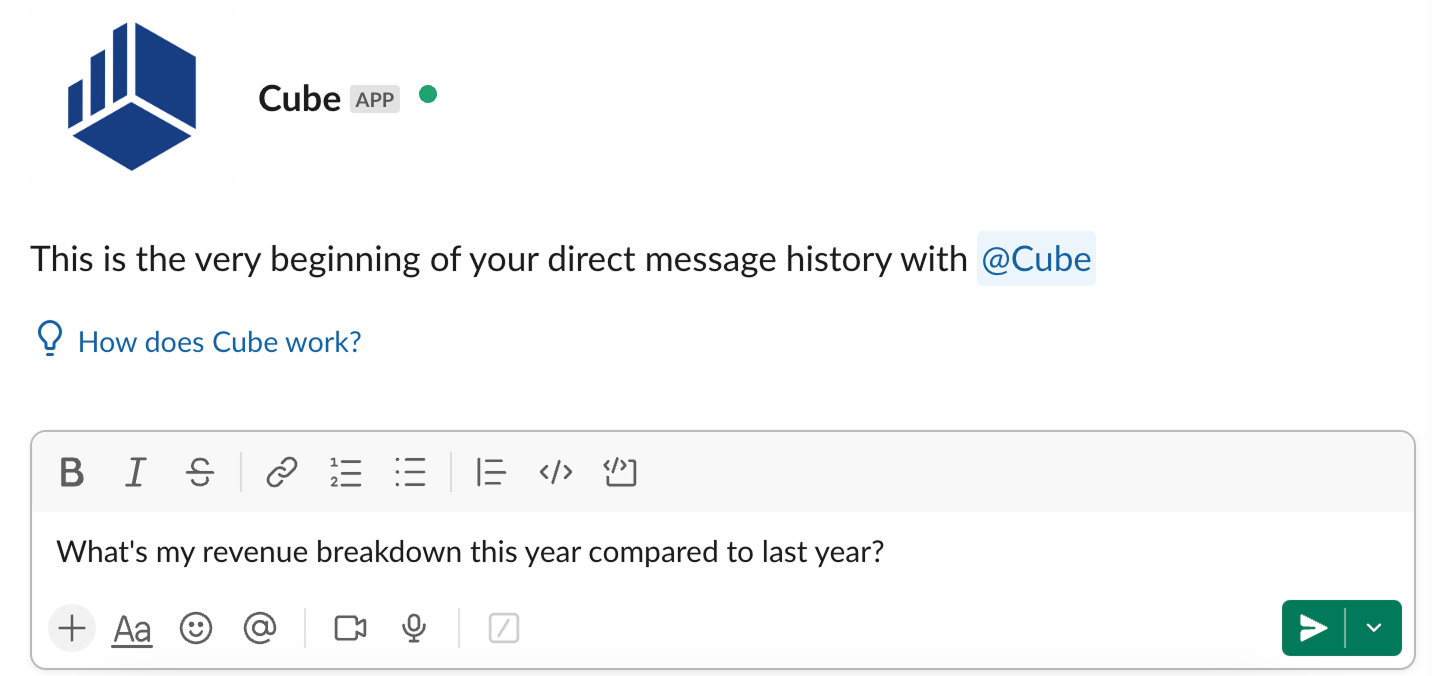Open the send options chevron
Screen dimensions: 1432x676
1374,628
